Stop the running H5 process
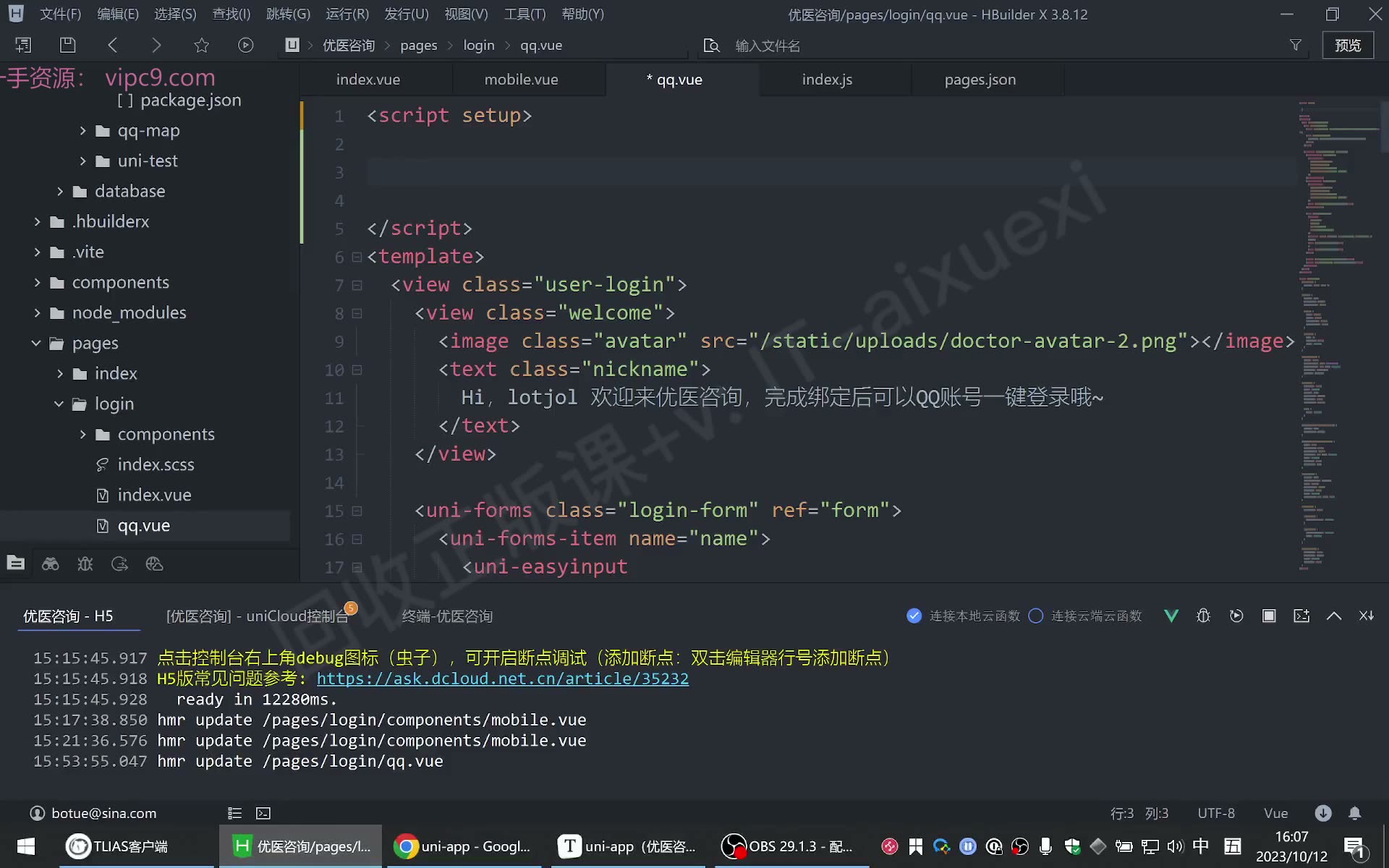This screenshot has height=868, width=1389. click(x=1269, y=616)
